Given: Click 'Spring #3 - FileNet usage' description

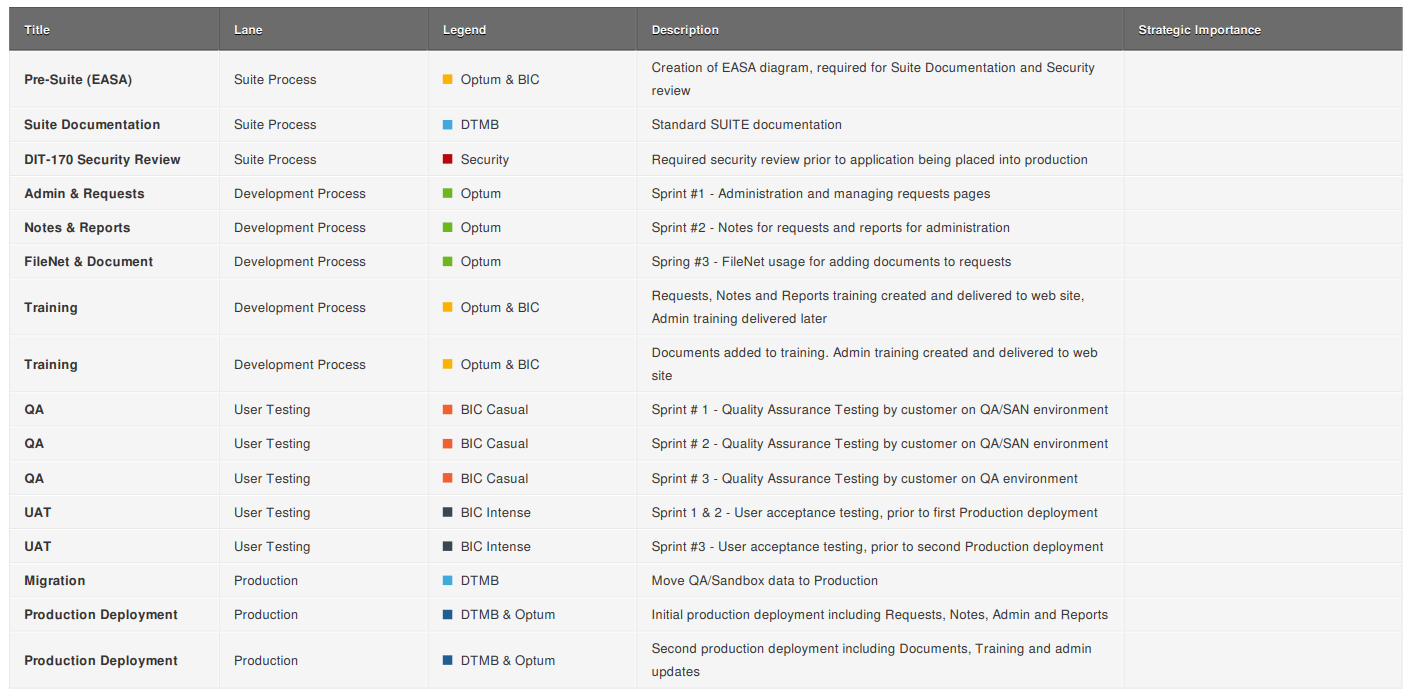Looking at the screenshot, I should pyautogui.click(x=831, y=261).
